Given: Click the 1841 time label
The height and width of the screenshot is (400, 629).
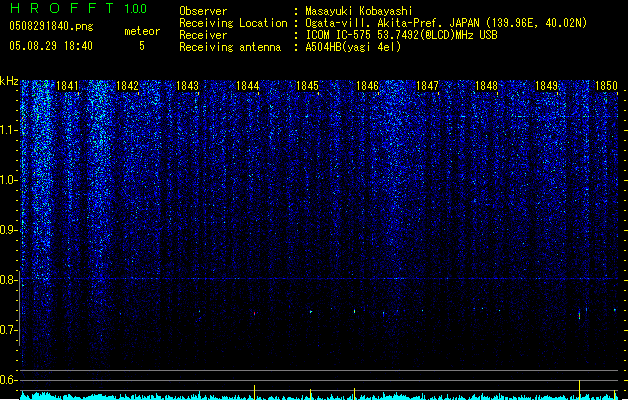Looking at the screenshot, I should coord(67,86).
